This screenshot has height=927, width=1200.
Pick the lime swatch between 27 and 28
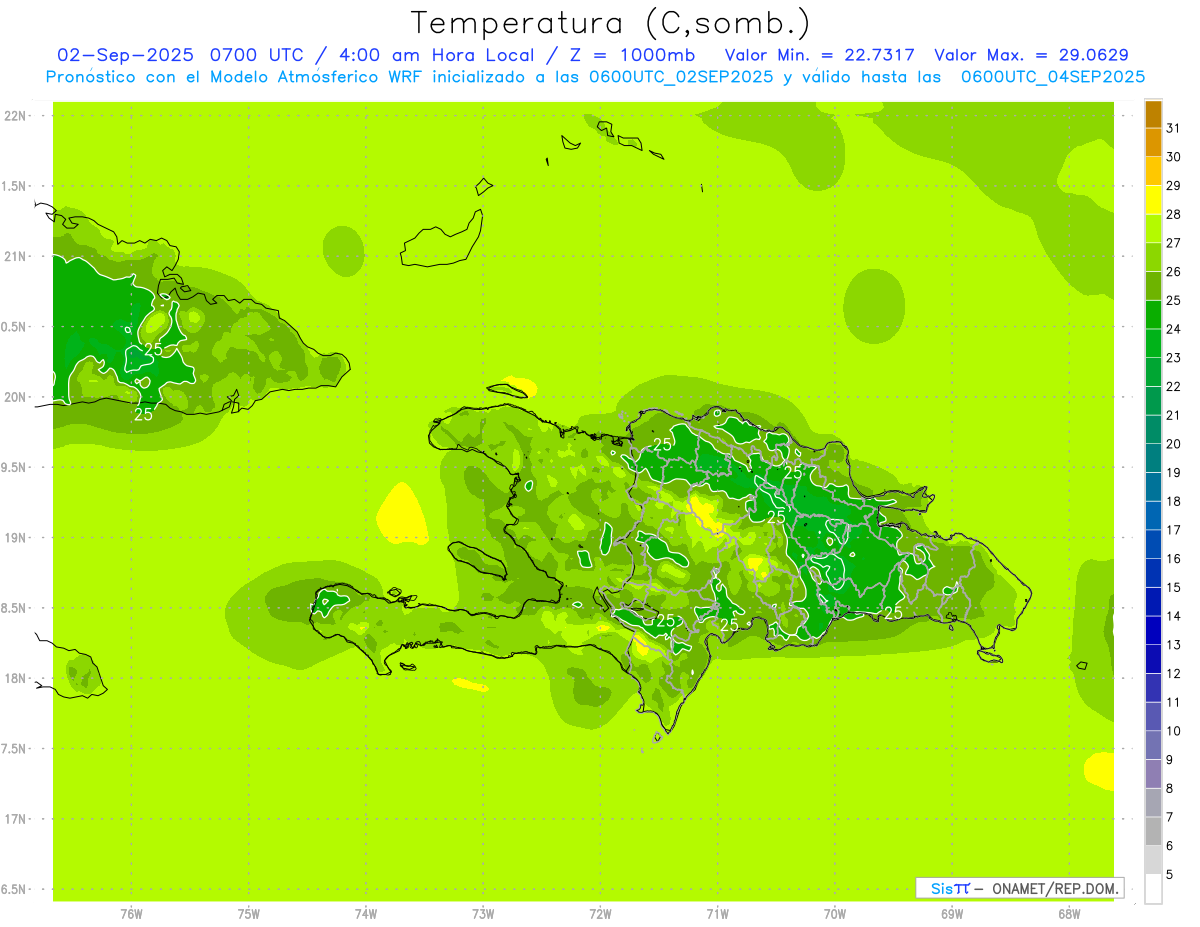pos(1153,229)
